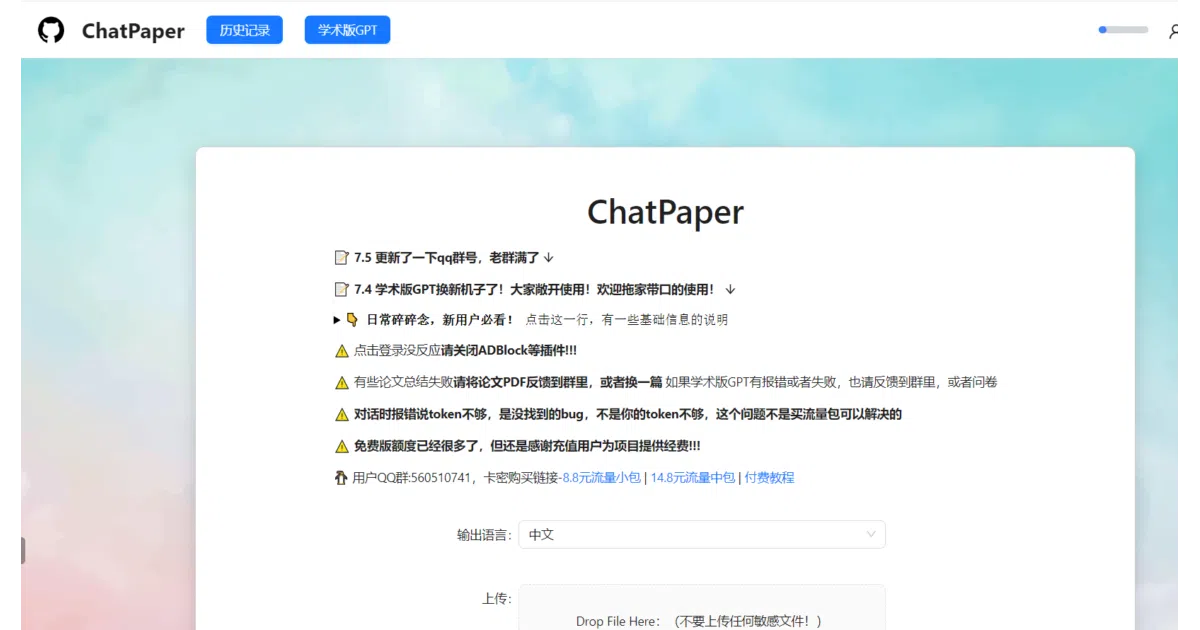Click warning icon next to 有些论文总结失败
This screenshot has height=630, width=1200.
point(342,382)
